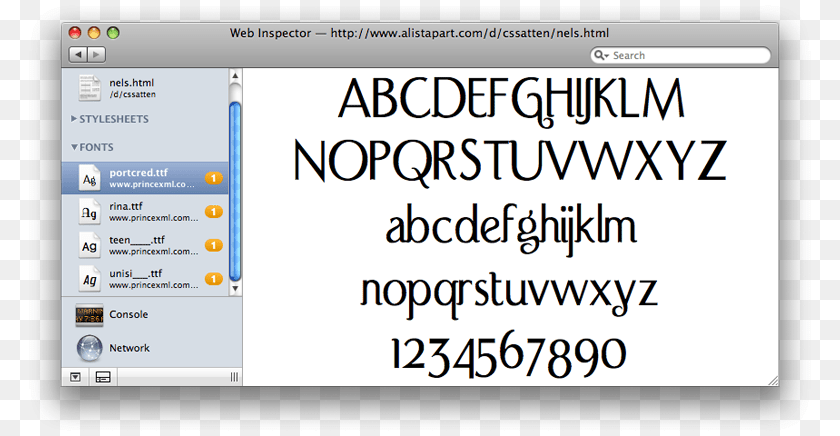
Task: Click the unisi___.ttf font preview icon
Action: pos(89,280)
